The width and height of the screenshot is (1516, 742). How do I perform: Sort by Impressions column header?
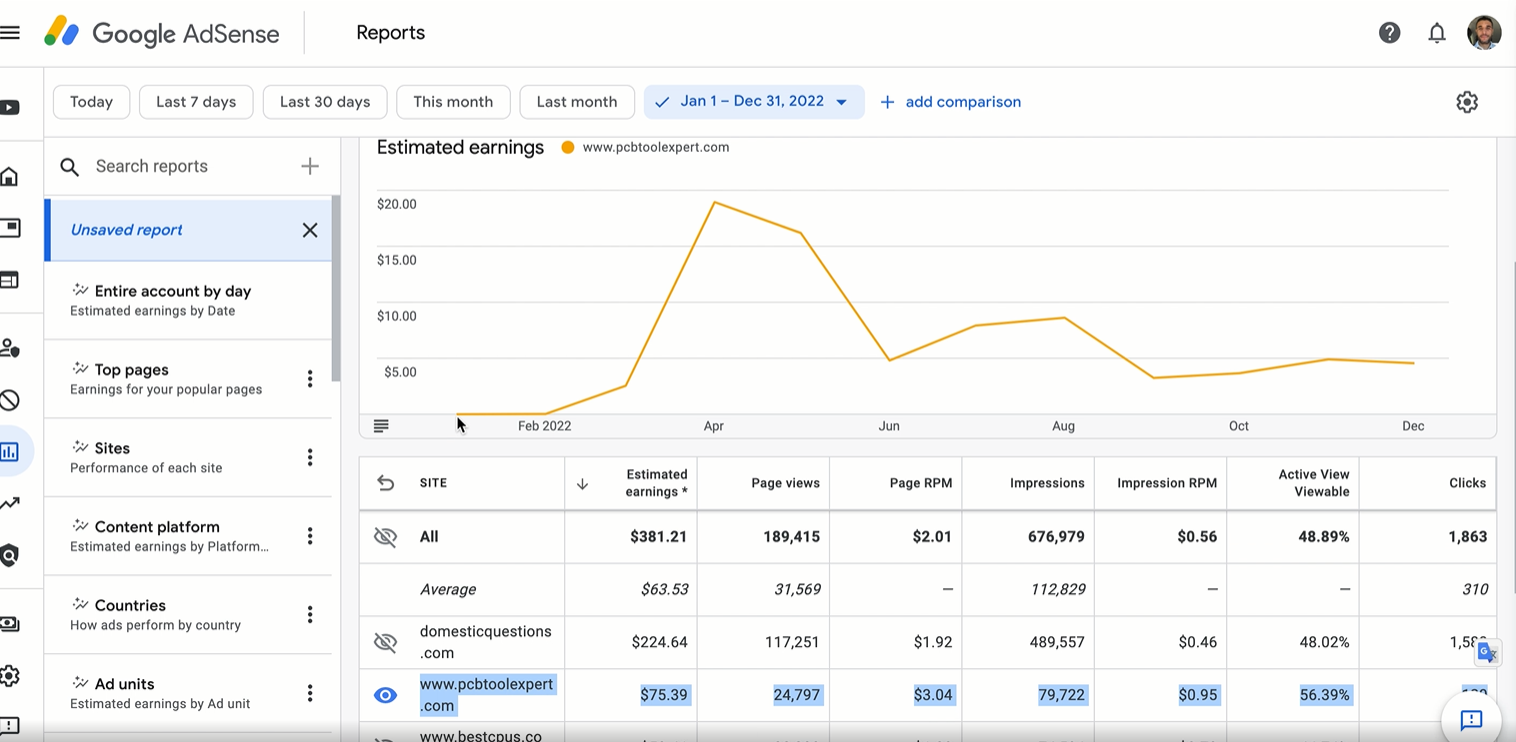(1047, 484)
